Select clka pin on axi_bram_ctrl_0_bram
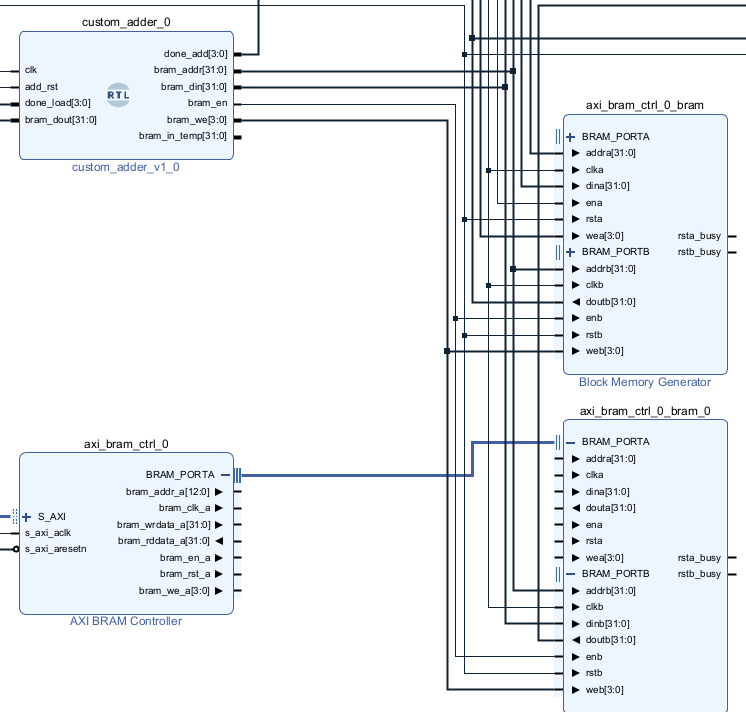This screenshot has height=712, width=746. [594, 170]
